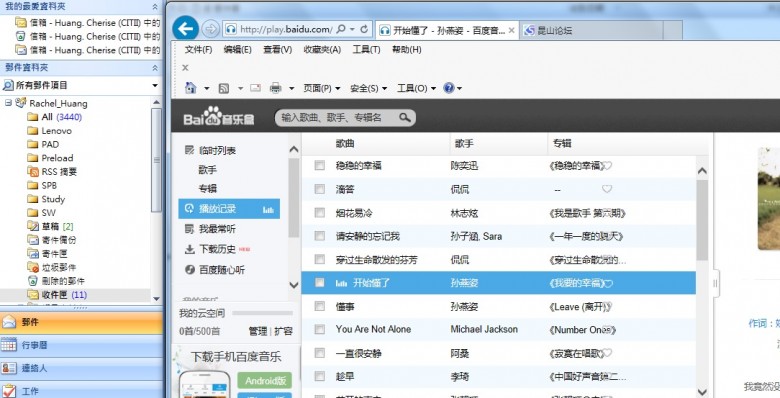The height and width of the screenshot is (398, 780).
Task: Open the 工具(O) dropdown in the IE toolbar
Action: (416, 89)
